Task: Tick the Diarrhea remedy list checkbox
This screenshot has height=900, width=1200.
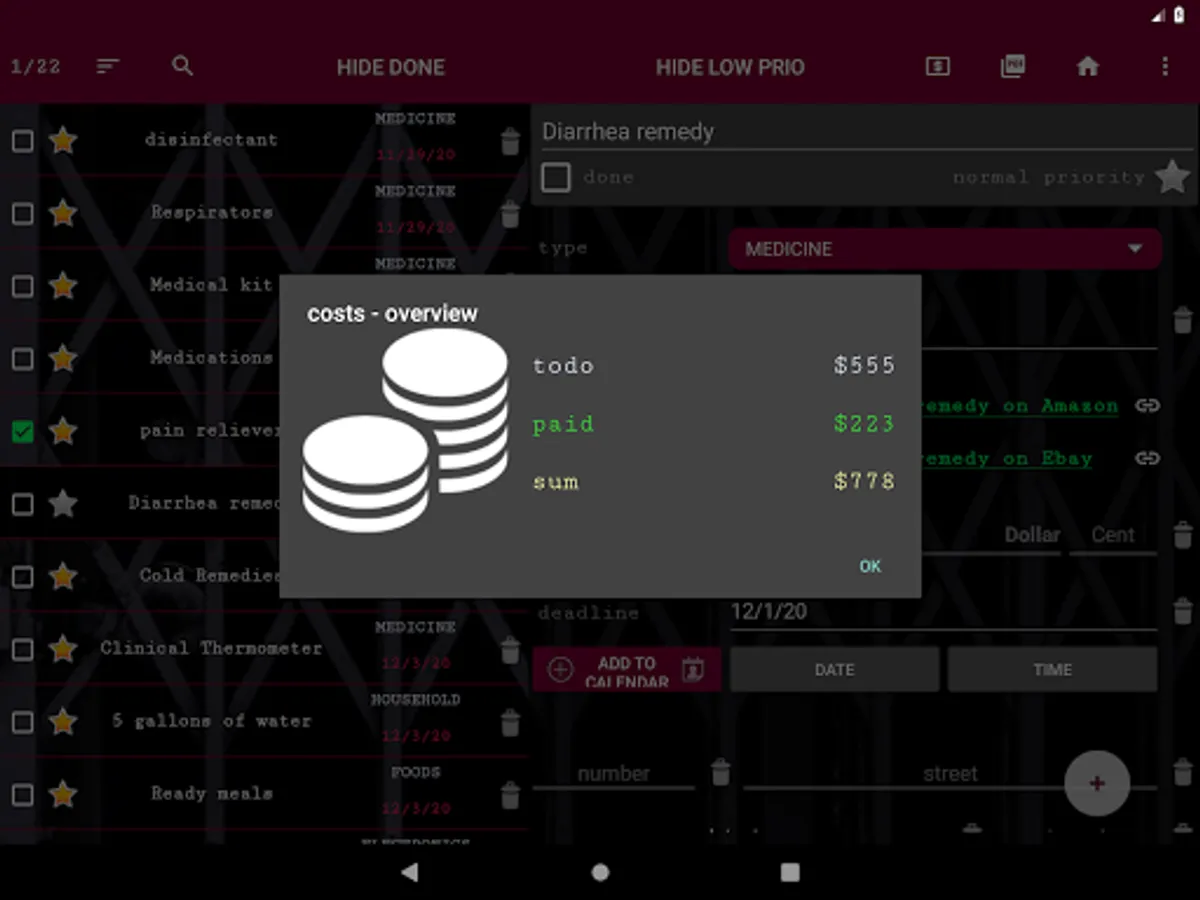Action: (x=22, y=503)
